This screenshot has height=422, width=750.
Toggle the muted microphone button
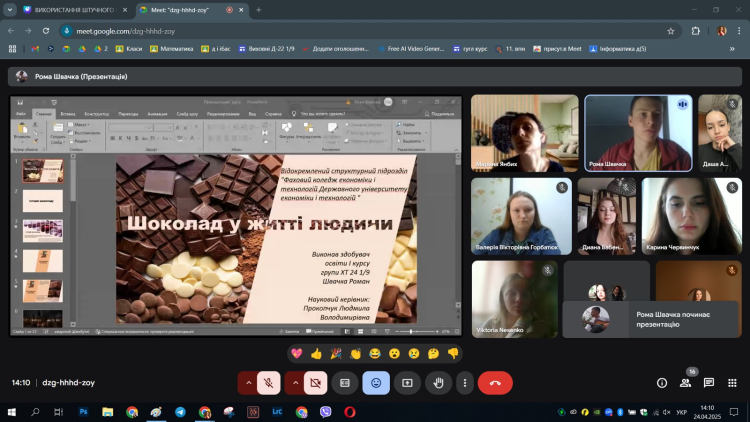tap(268, 382)
